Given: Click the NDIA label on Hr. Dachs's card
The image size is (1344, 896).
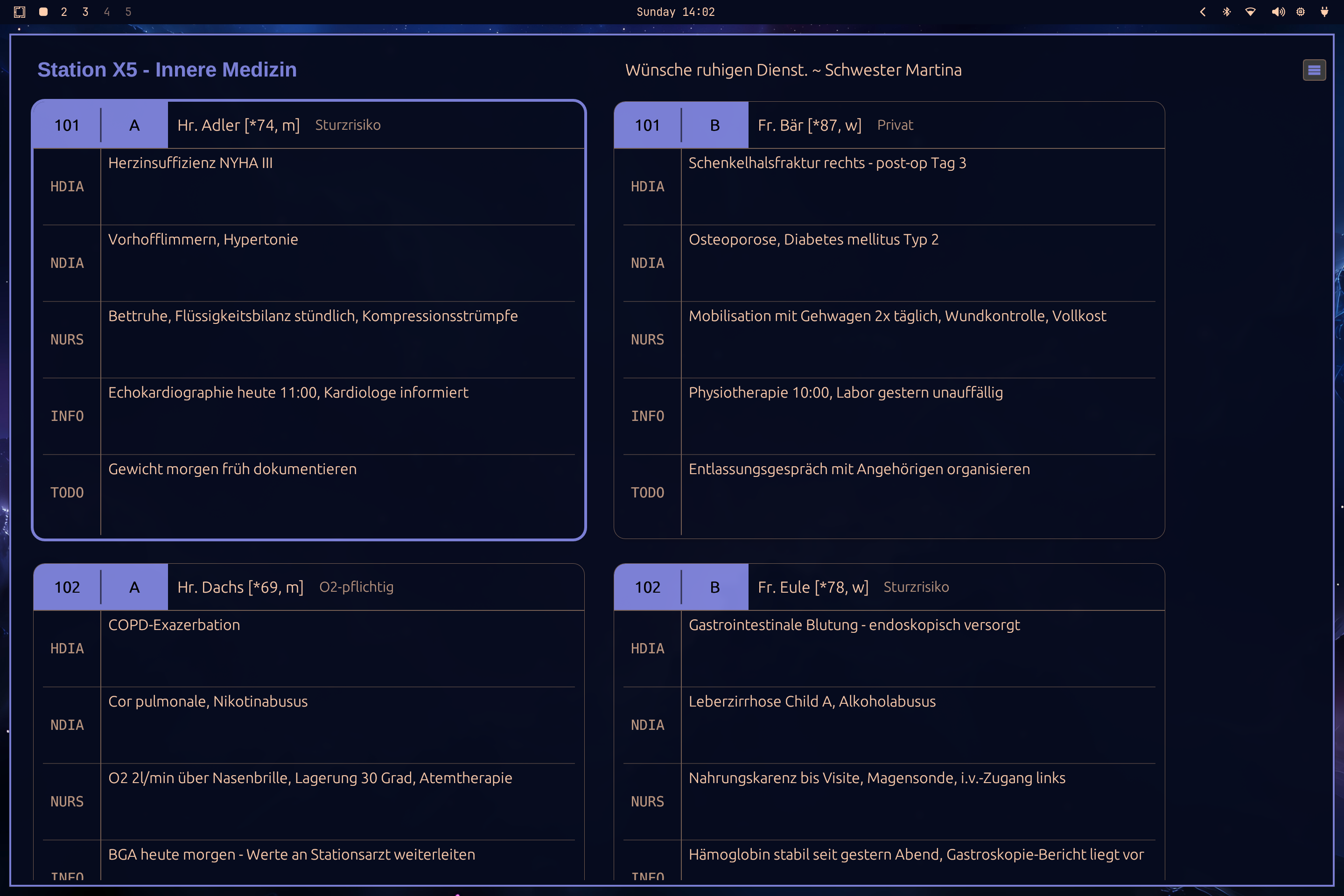Looking at the screenshot, I should [67, 725].
